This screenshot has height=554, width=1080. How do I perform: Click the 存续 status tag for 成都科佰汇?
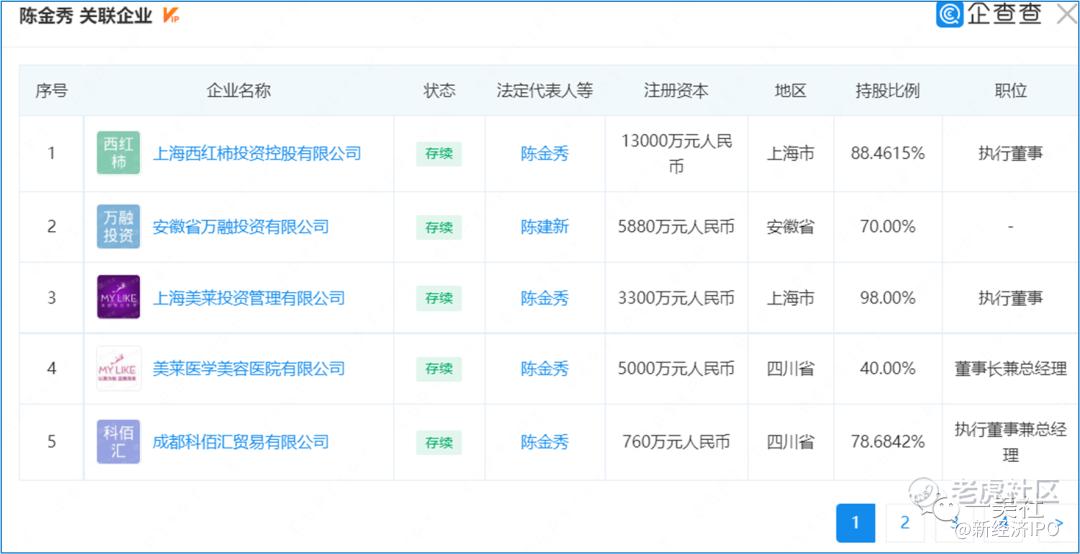pos(439,442)
